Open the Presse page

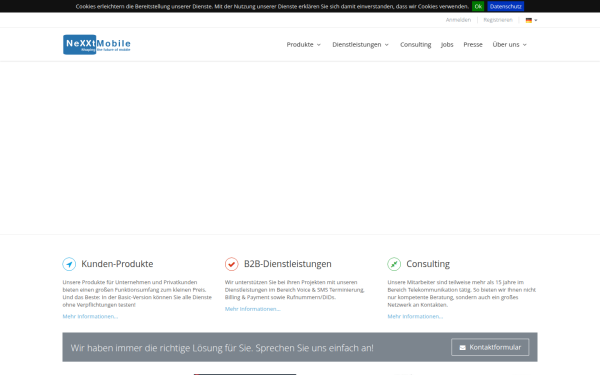pyautogui.click(x=473, y=45)
